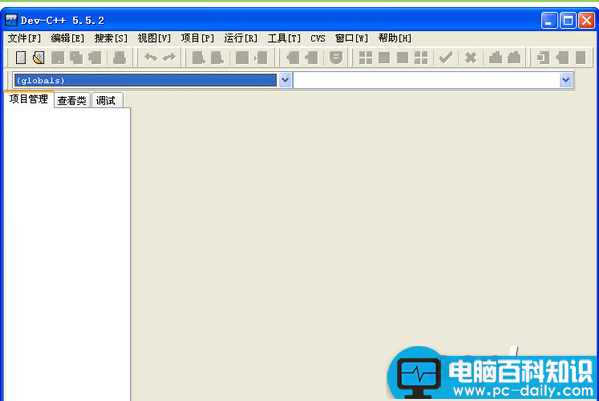Screen dimensions: 599x401
Task: Click the disabled Find toolbar icon
Action: coord(199,58)
